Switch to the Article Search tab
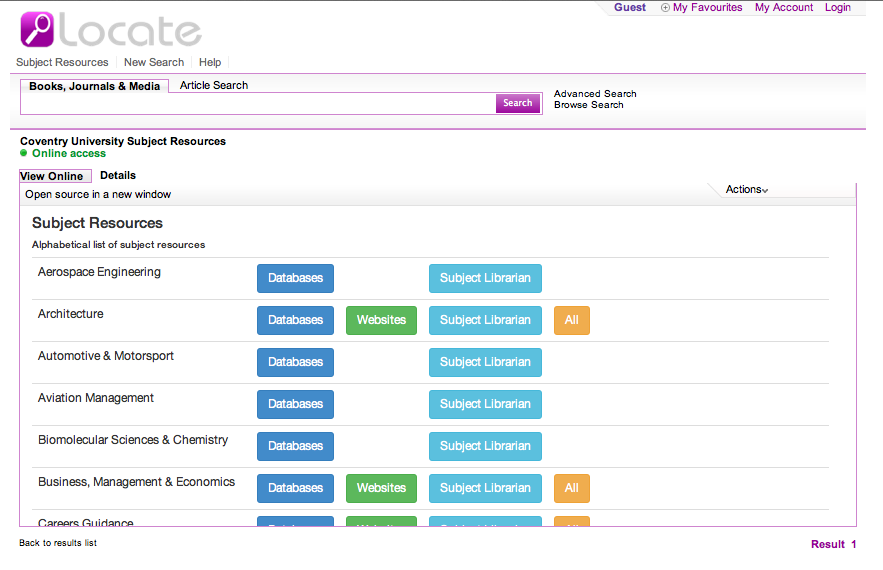Screen dimensions: 883x570 pyautogui.click(x=213, y=86)
